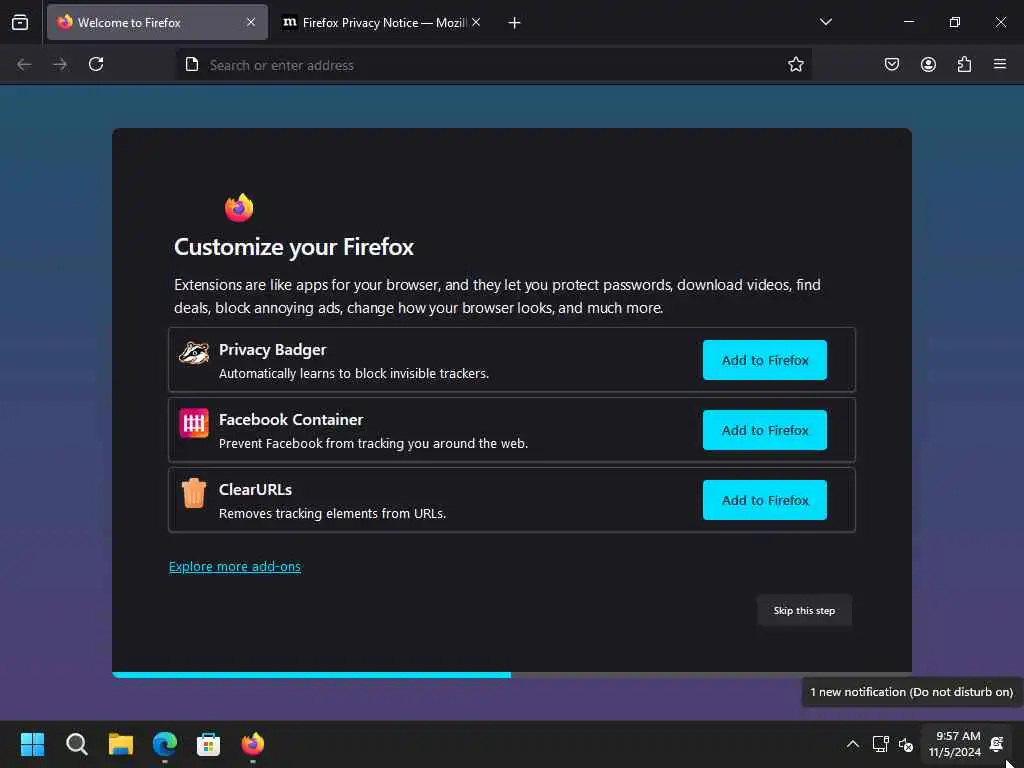Open File Explorer from taskbar
This screenshot has height=768, width=1024.
pos(121,744)
